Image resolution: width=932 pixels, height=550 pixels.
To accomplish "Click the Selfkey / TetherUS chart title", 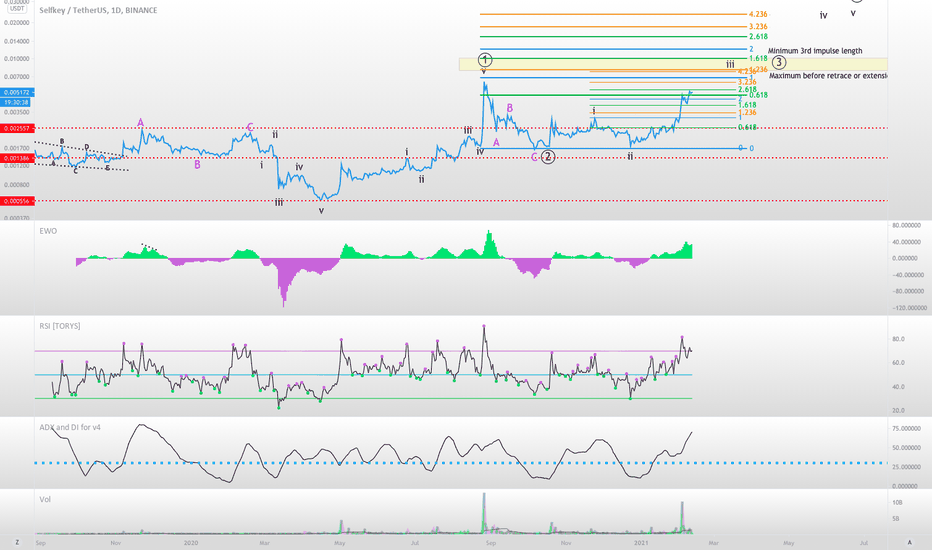I will tap(98, 10).
